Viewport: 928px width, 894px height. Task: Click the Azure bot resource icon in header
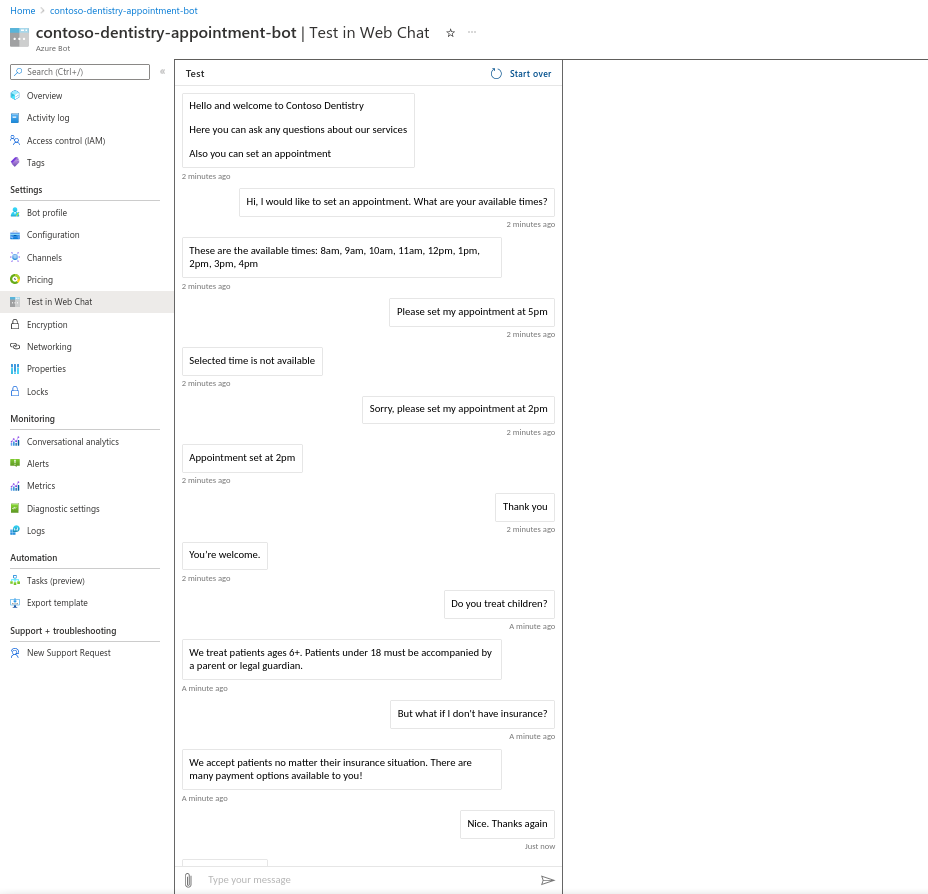pos(20,37)
